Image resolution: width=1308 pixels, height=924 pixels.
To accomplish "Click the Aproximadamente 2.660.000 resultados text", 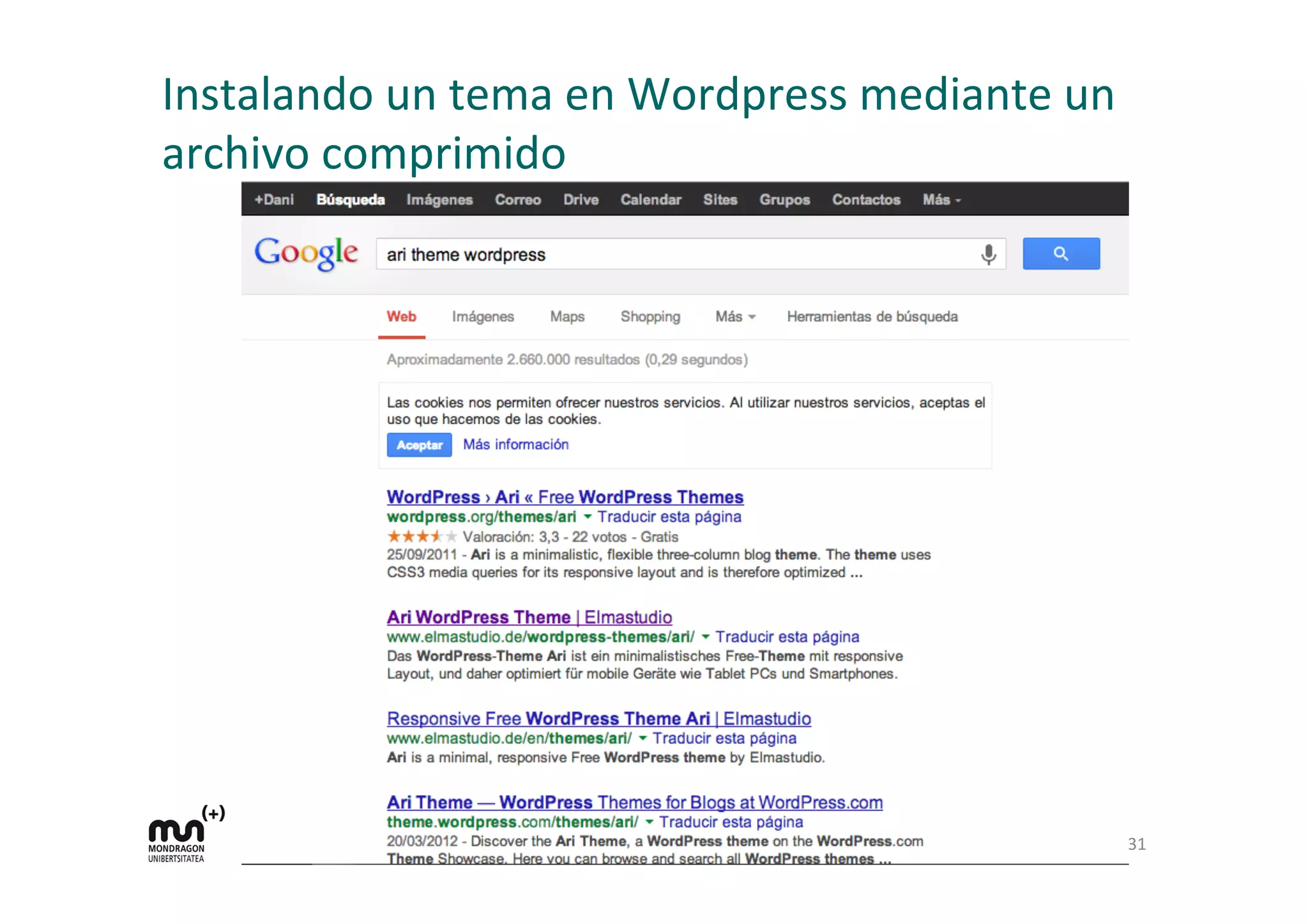I will [x=567, y=360].
